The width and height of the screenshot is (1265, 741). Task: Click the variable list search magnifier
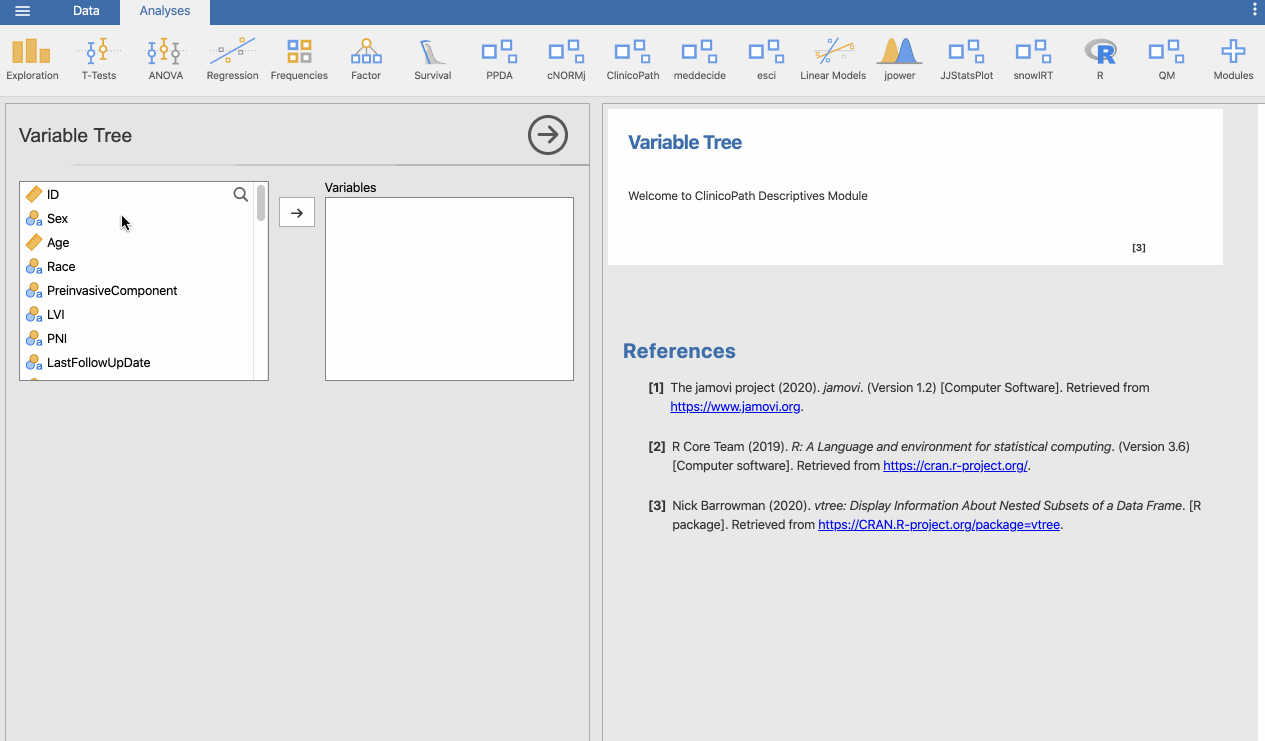(x=241, y=194)
